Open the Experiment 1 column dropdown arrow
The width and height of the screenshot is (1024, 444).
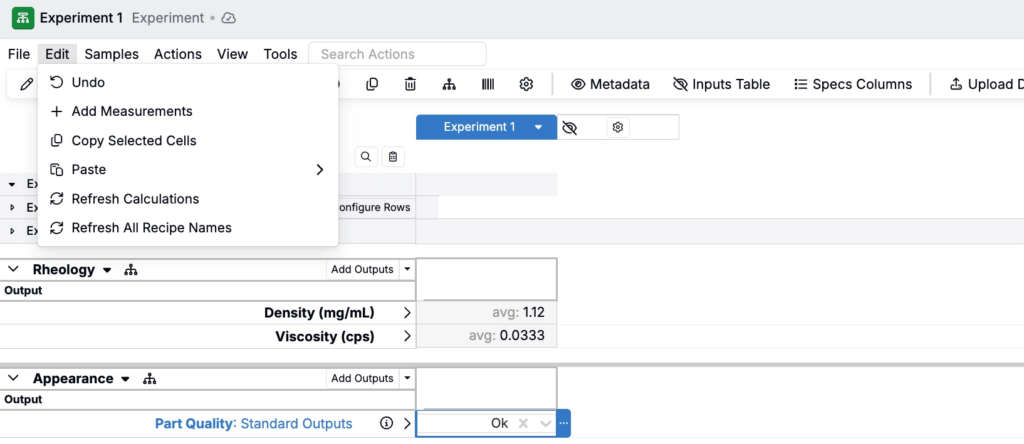[538, 128]
